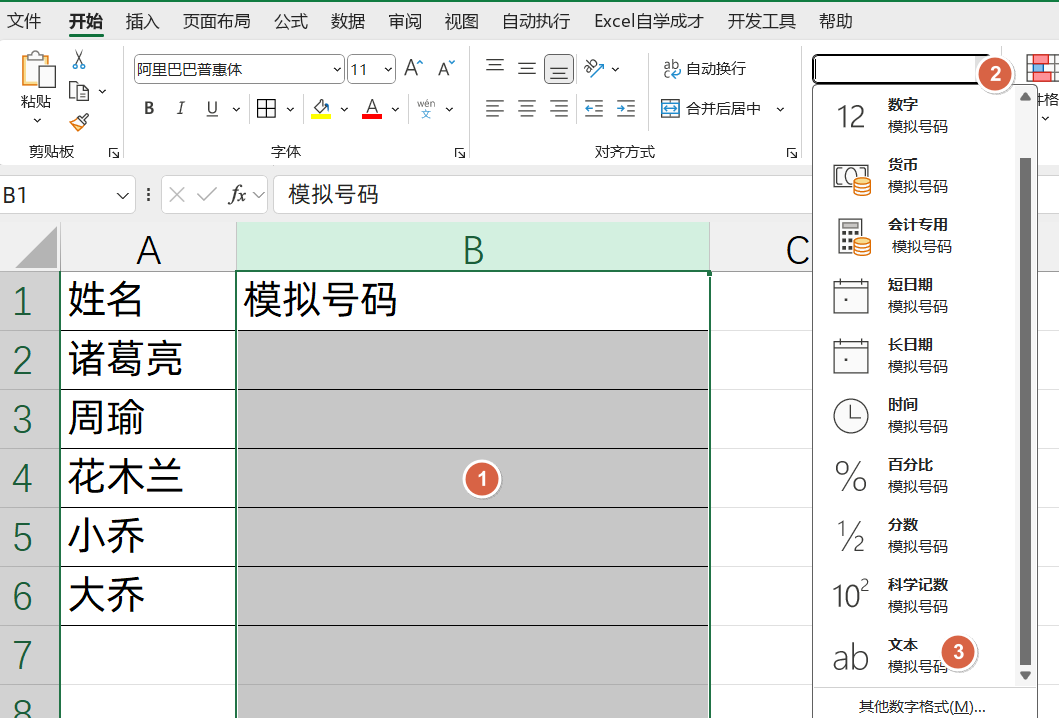Toggle bold formatting B
The image size is (1059, 718).
pos(149,108)
